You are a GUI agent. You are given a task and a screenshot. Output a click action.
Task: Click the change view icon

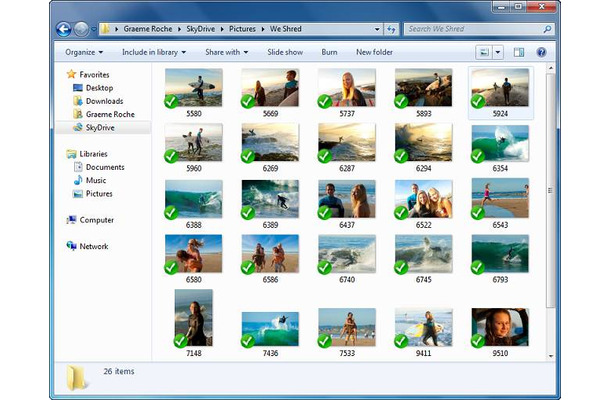[x=484, y=52]
